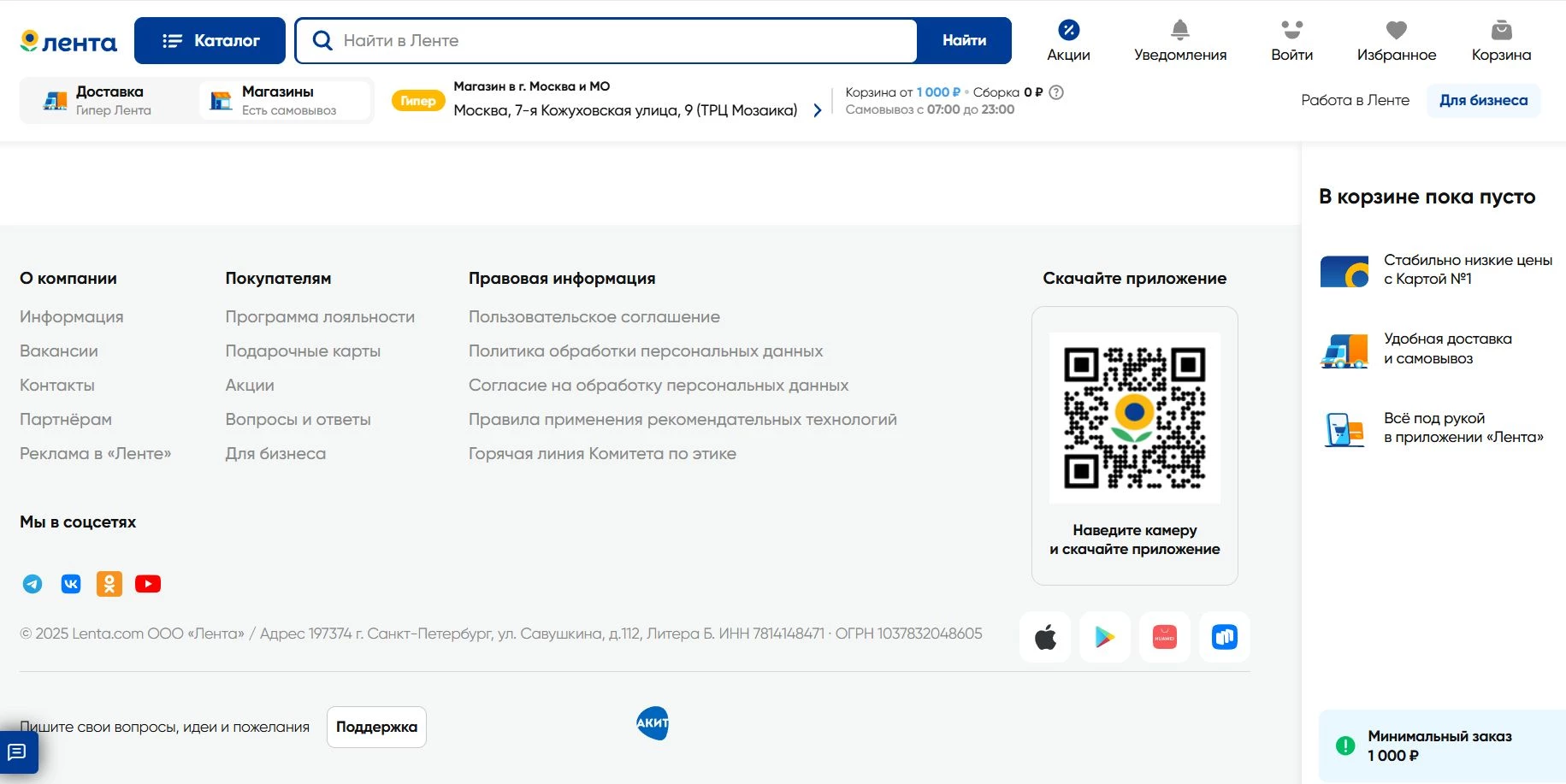Click the green Минимальный заказ alert icon

pos(1345,746)
